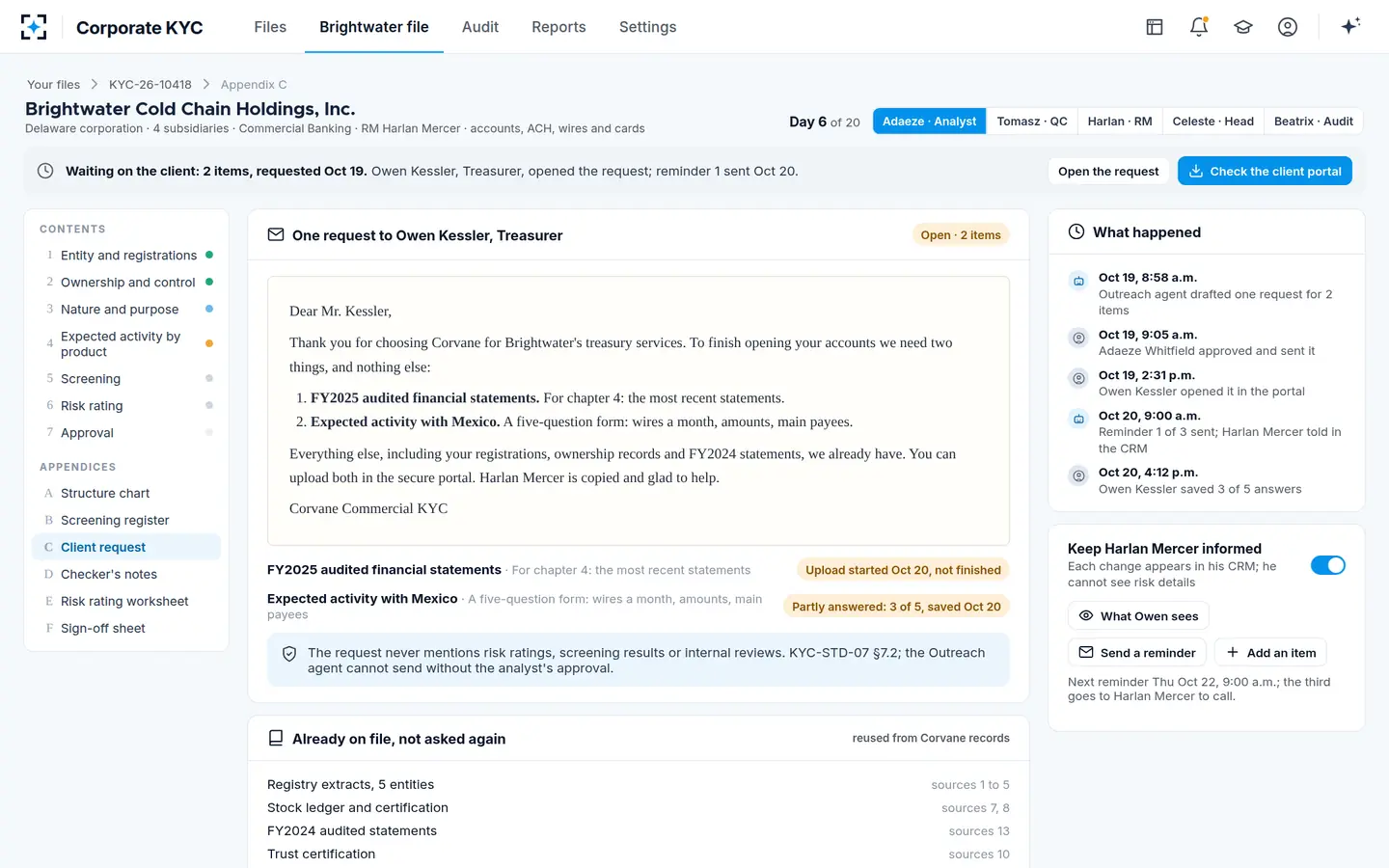Click the shield icon in the KYC-STD-07 note

[289, 654]
